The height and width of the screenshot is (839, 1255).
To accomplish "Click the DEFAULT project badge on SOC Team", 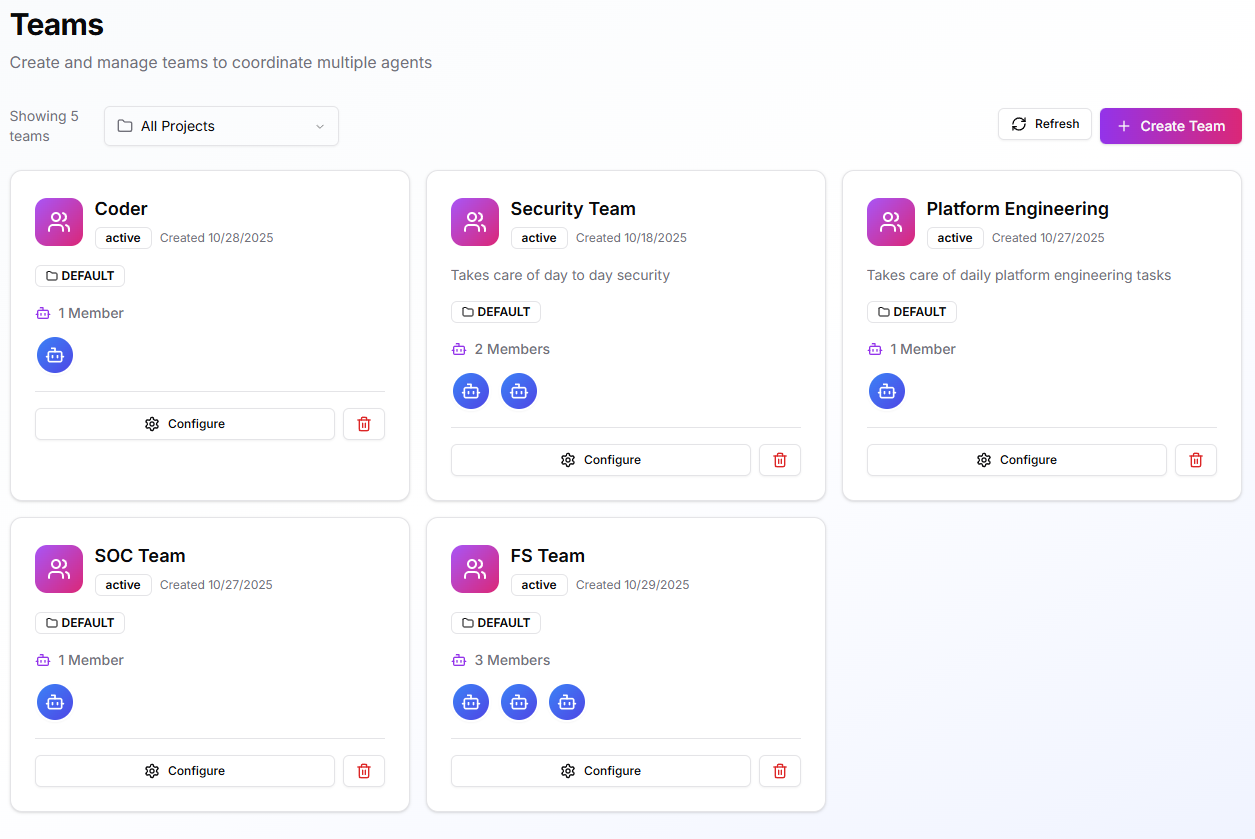I will (80, 622).
